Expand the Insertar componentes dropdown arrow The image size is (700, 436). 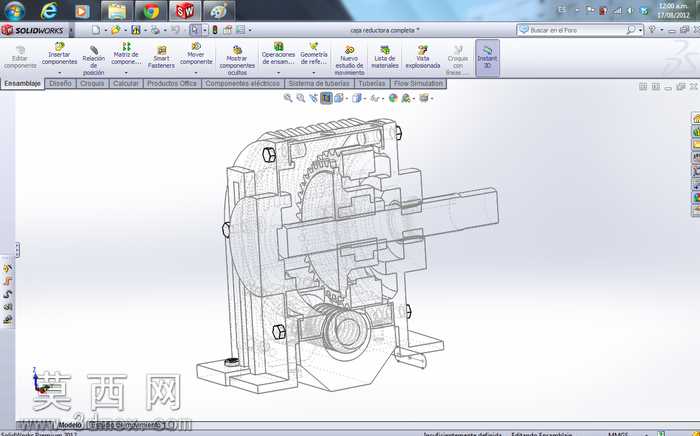click(x=59, y=73)
